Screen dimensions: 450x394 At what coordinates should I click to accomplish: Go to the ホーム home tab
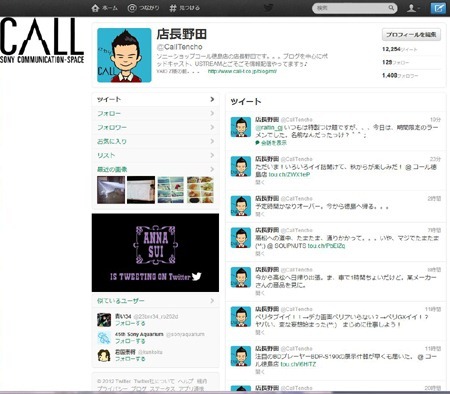coord(105,8)
